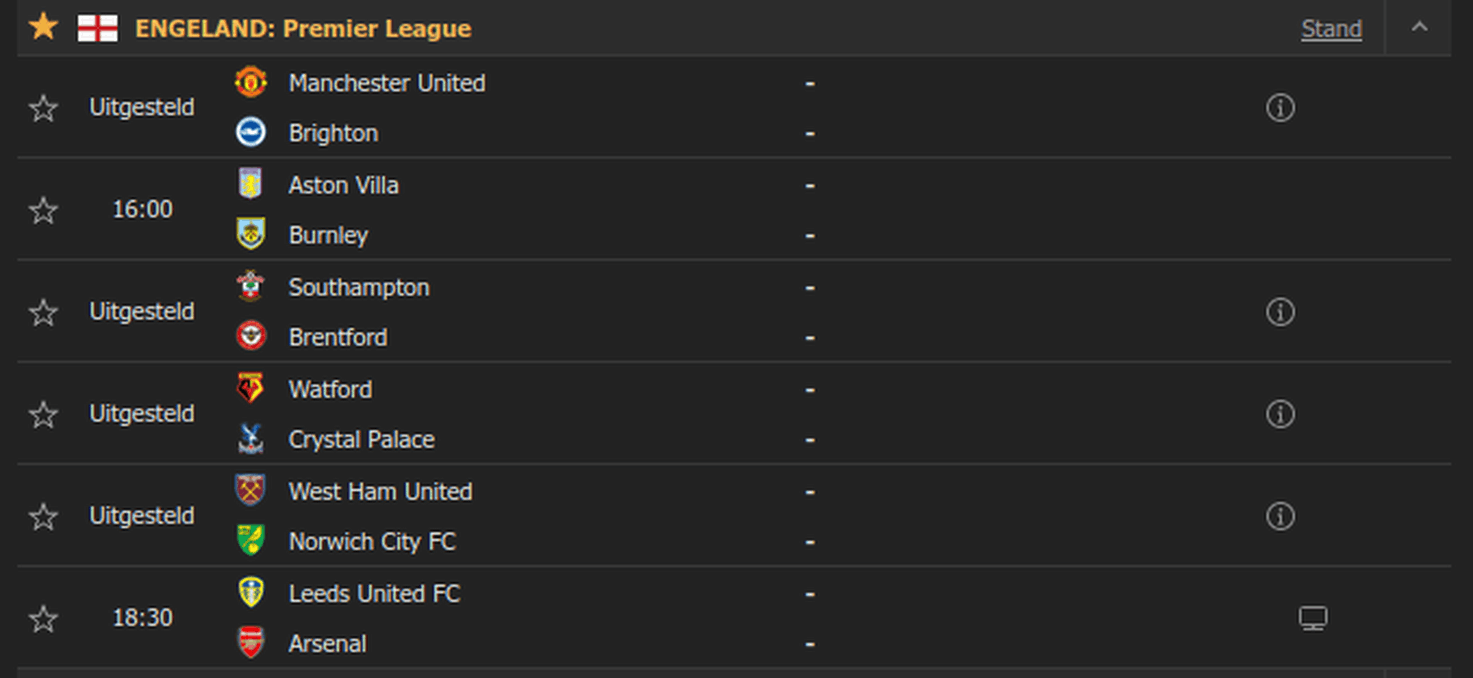1473x678 pixels.
Task: Toggle favorite star for Leeds United match
Action: pos(43,618)
